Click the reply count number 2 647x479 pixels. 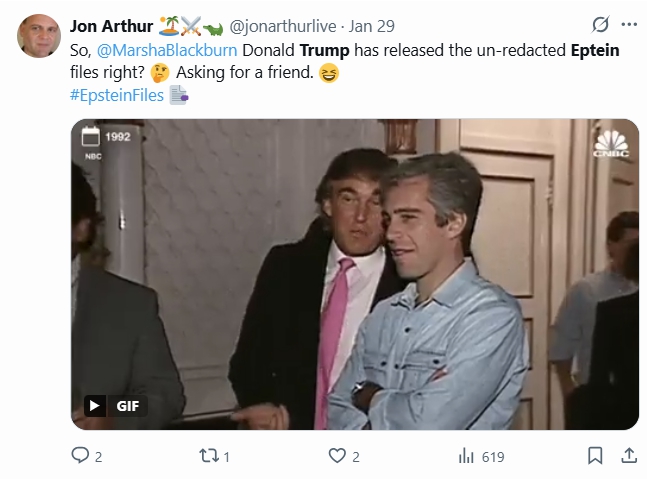pyautogui.click(x=98, y=457)
